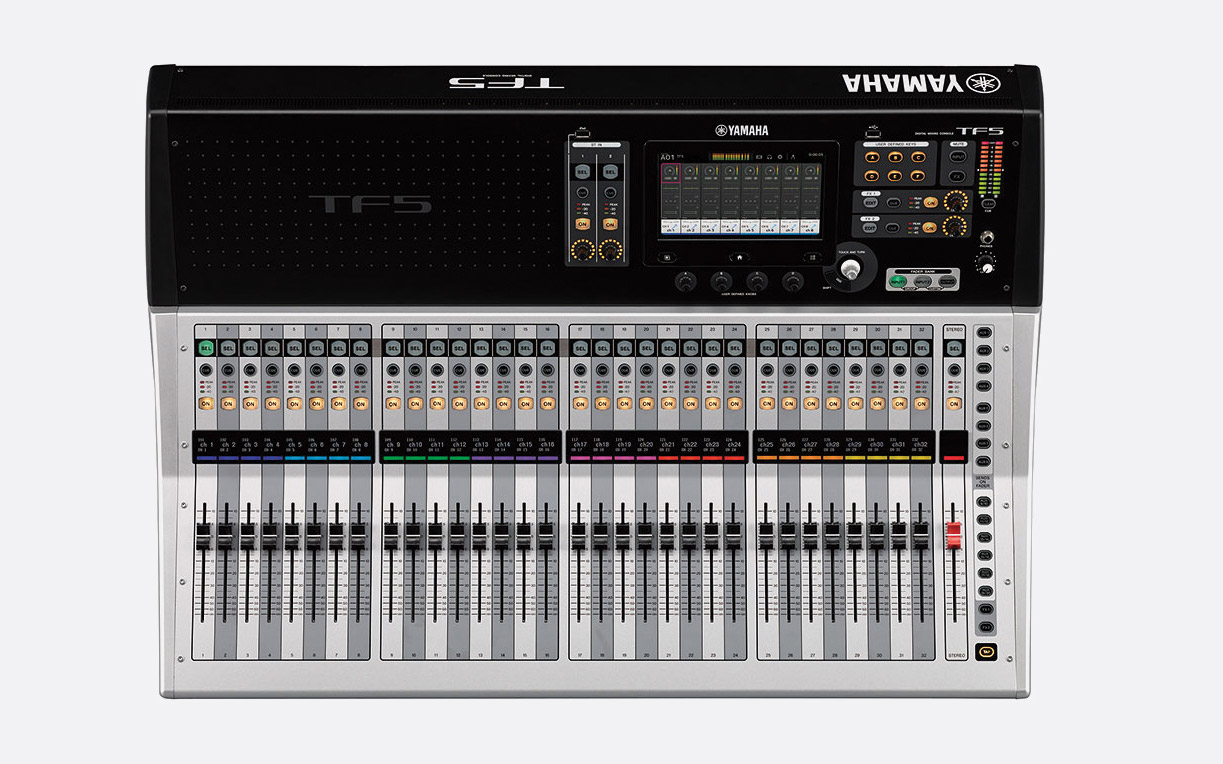The height and width of the screenshot is (764, 1223).
Task: Toggle the channel 1 ON button
Action: click(x=206, y=404)
